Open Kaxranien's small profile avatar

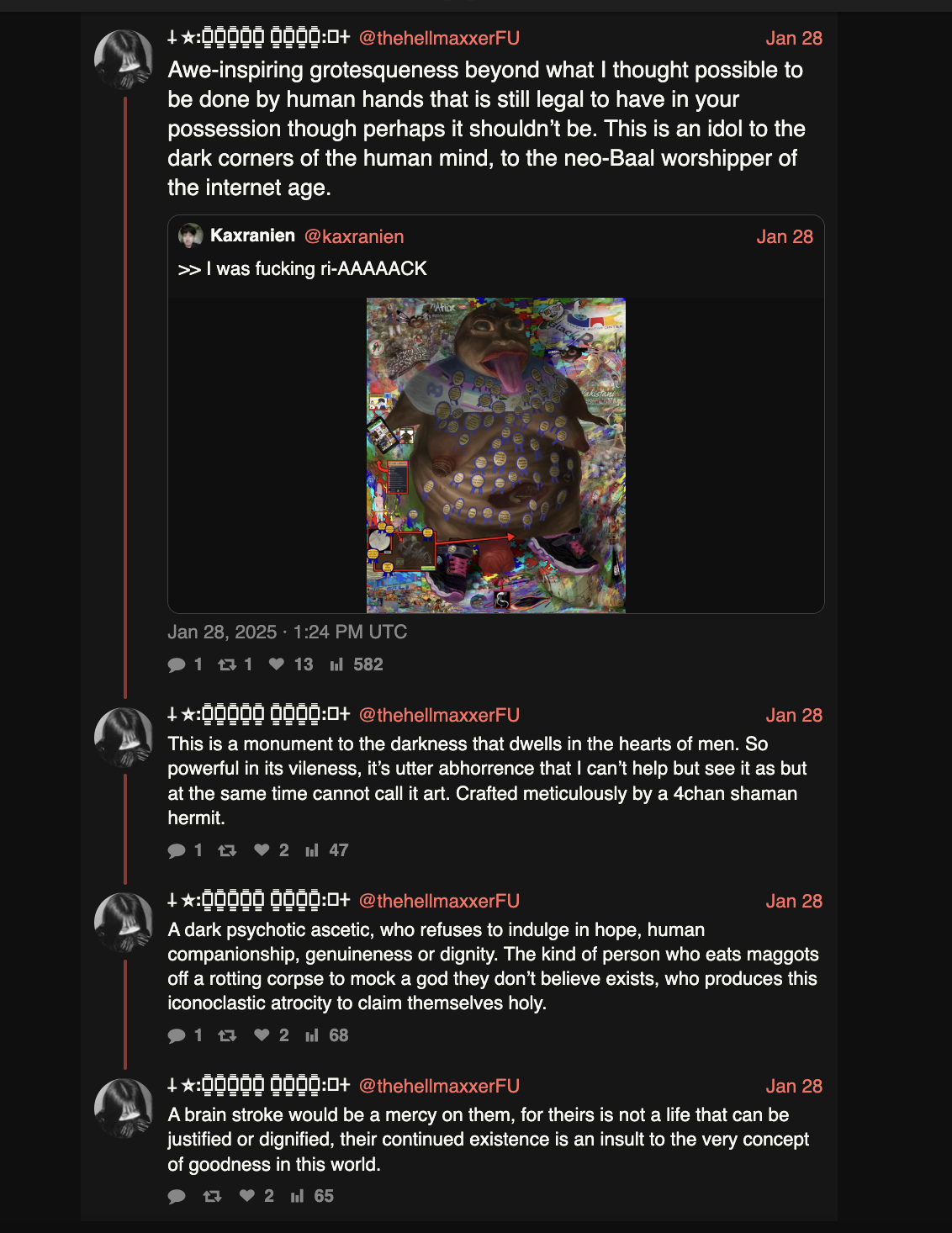click(191, 235)
